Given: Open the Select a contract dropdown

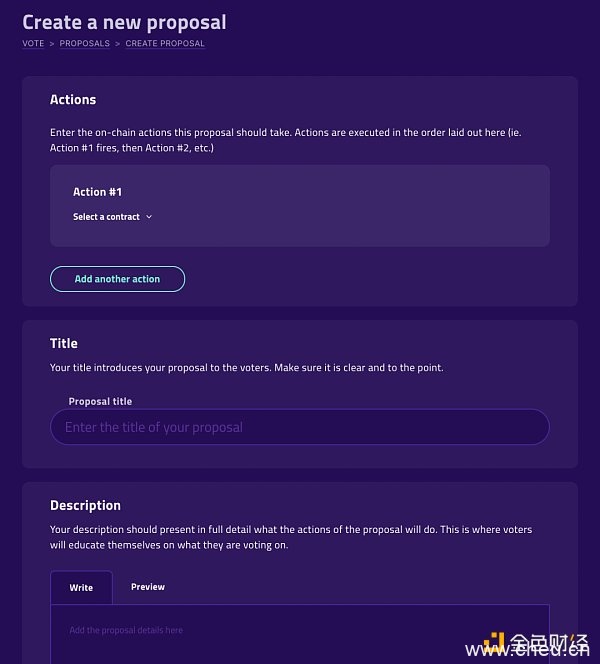Looking at the screenshot, I should point(107,217).
